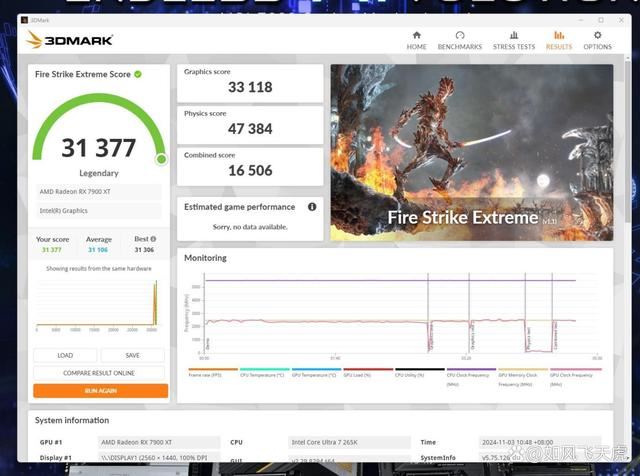Click the 3DMark logo in header
Viewport: 640px width, 476px height.
[69, 40]
